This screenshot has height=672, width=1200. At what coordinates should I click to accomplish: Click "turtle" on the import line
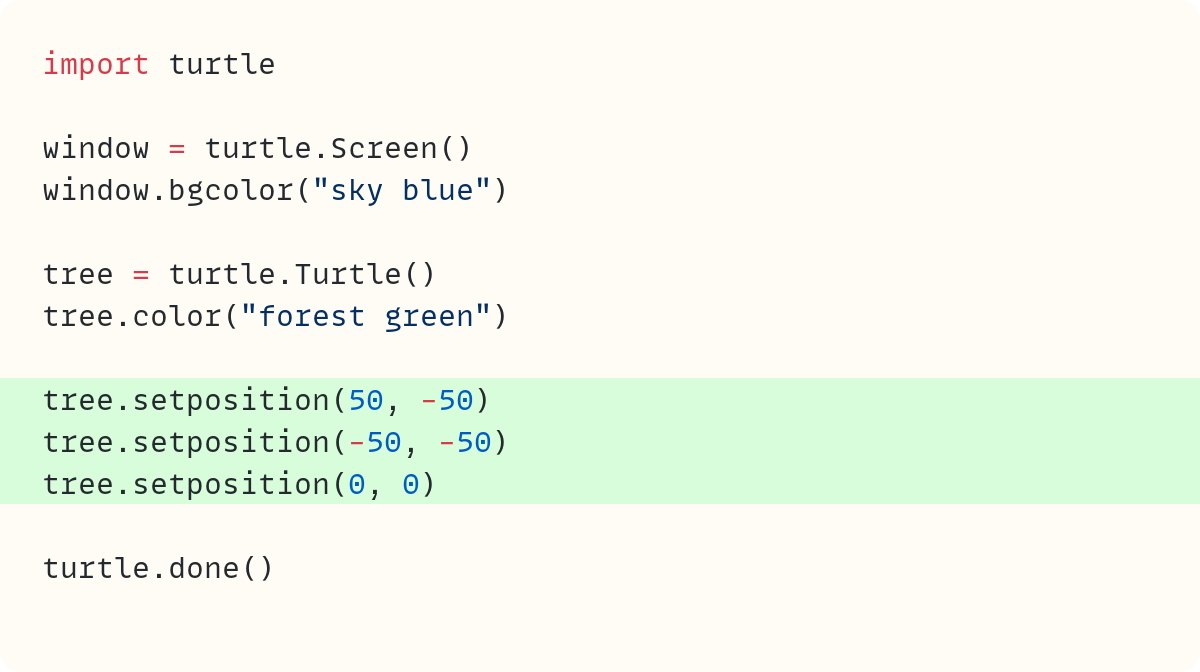(x=222, y=65)
